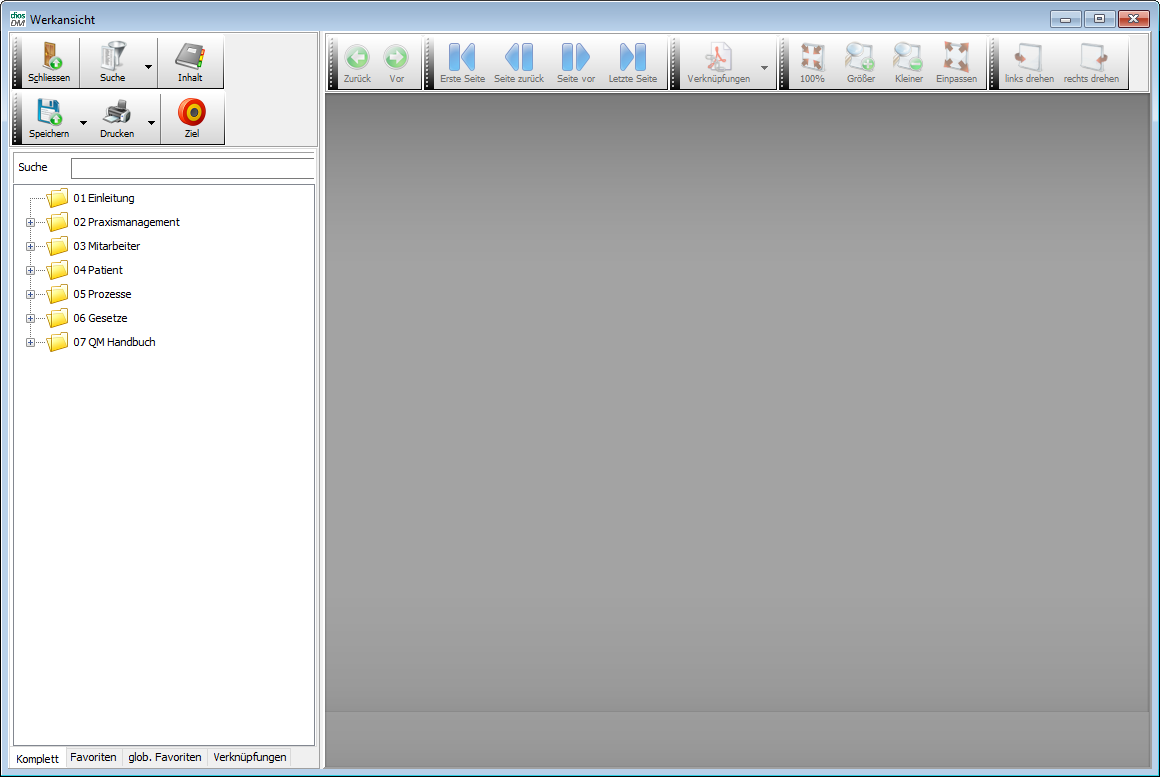Switch to the Favoriten tab
This screenshot has height=777, width=1160.
[93, 757]
